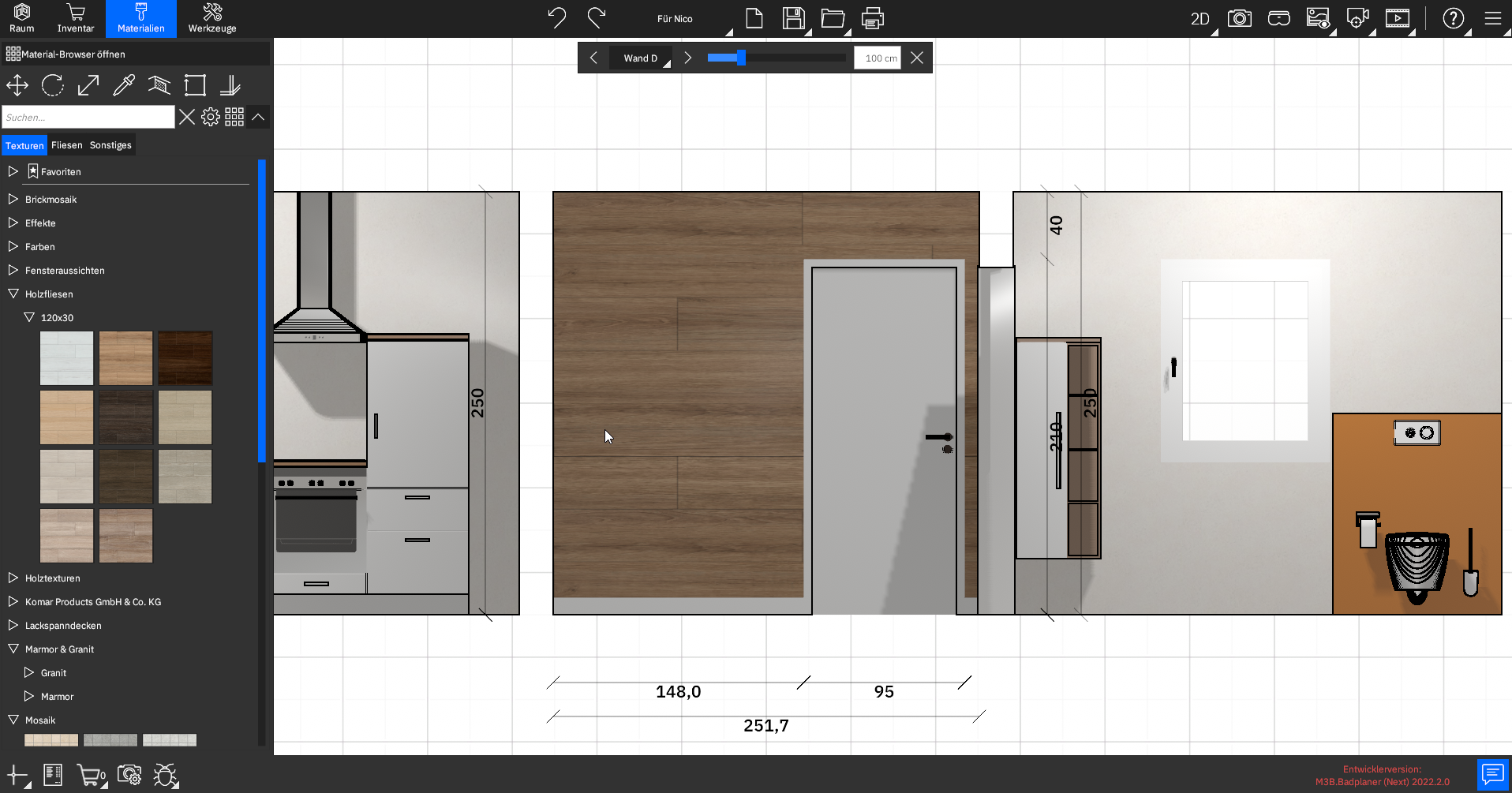Click the blue distance slider handle
The width and height of the screenshot is (1512, 793).
coord(741,58)
